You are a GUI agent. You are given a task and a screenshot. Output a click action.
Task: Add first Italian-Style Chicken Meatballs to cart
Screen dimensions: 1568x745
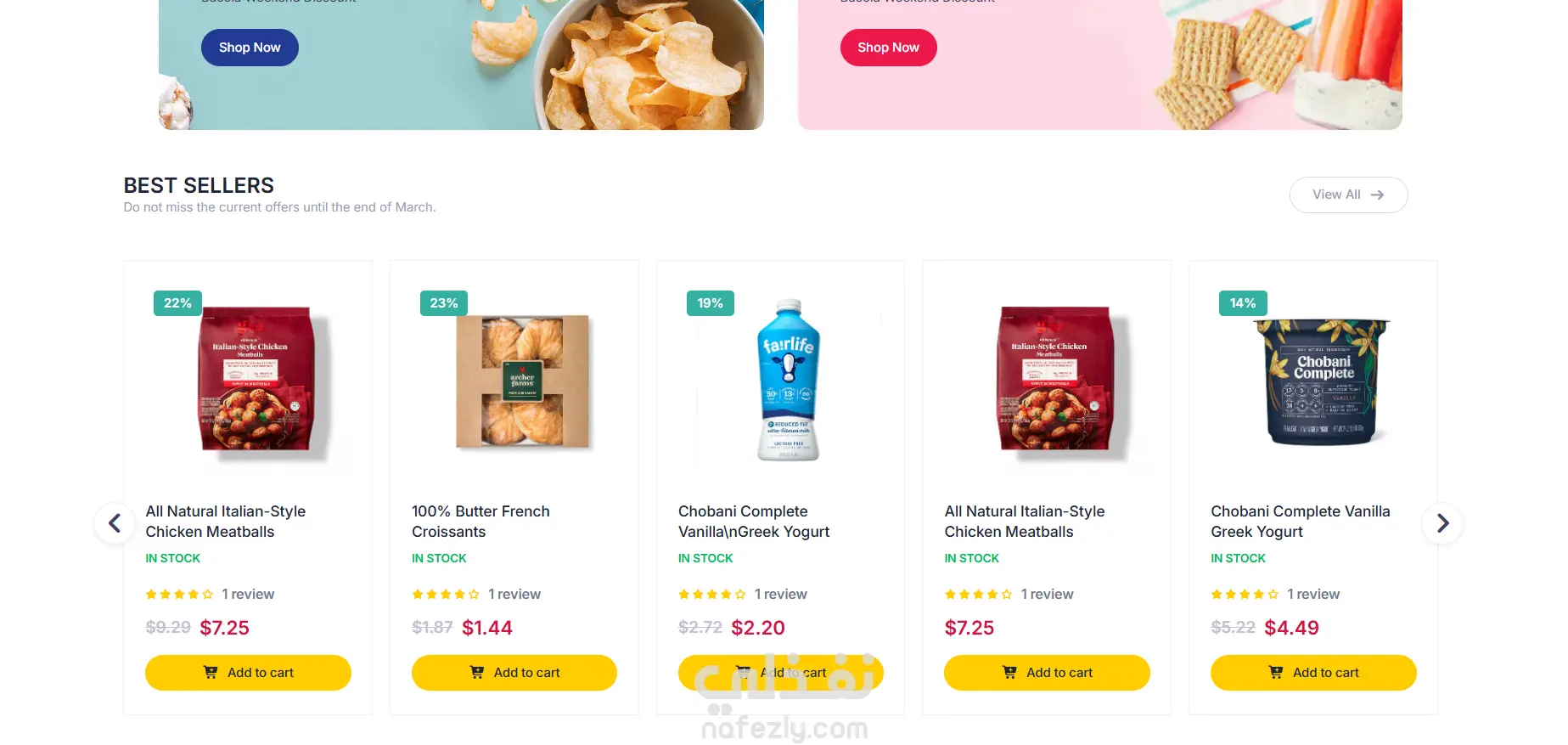(x=248, y=673)
